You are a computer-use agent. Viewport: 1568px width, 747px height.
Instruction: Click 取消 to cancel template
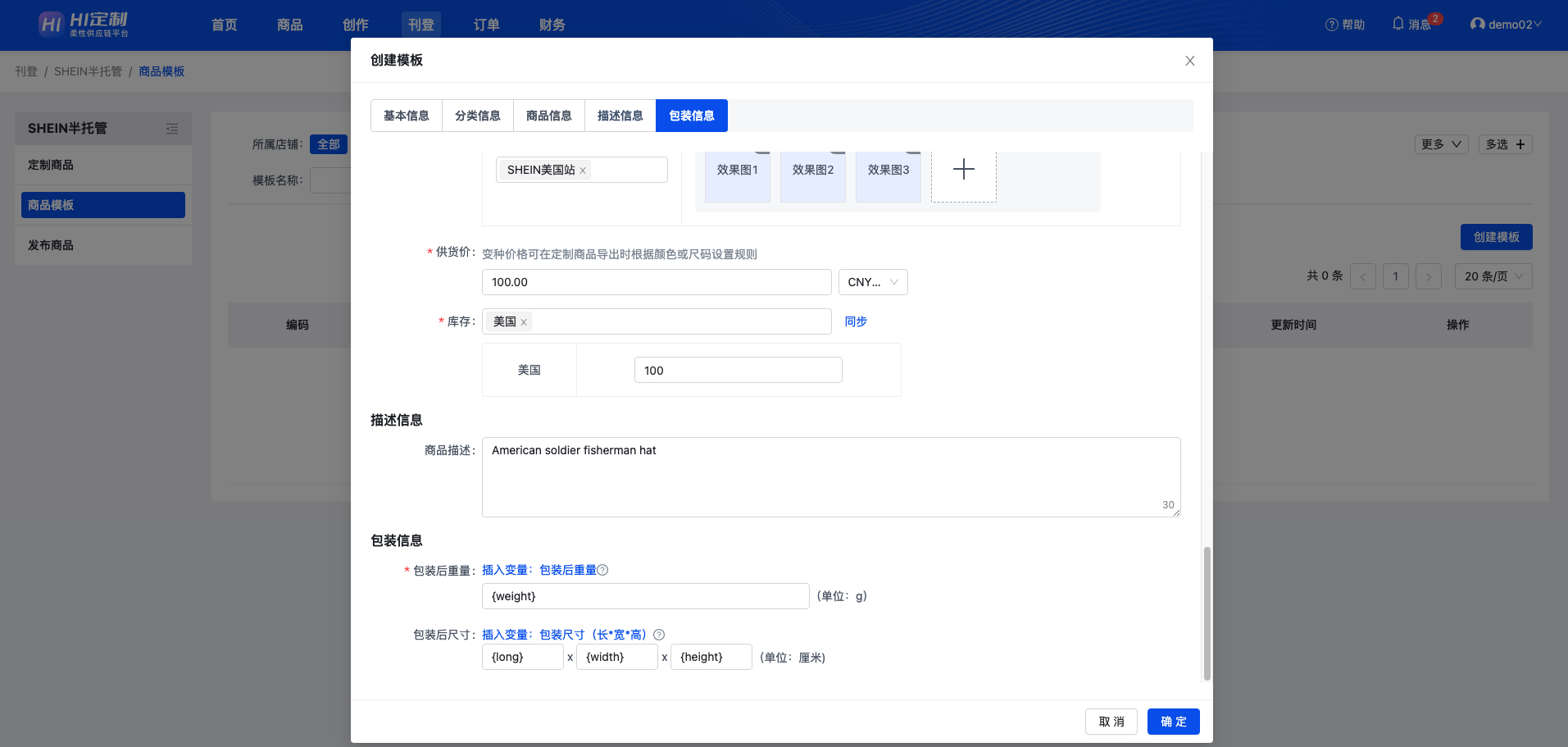coord(1111,722)
